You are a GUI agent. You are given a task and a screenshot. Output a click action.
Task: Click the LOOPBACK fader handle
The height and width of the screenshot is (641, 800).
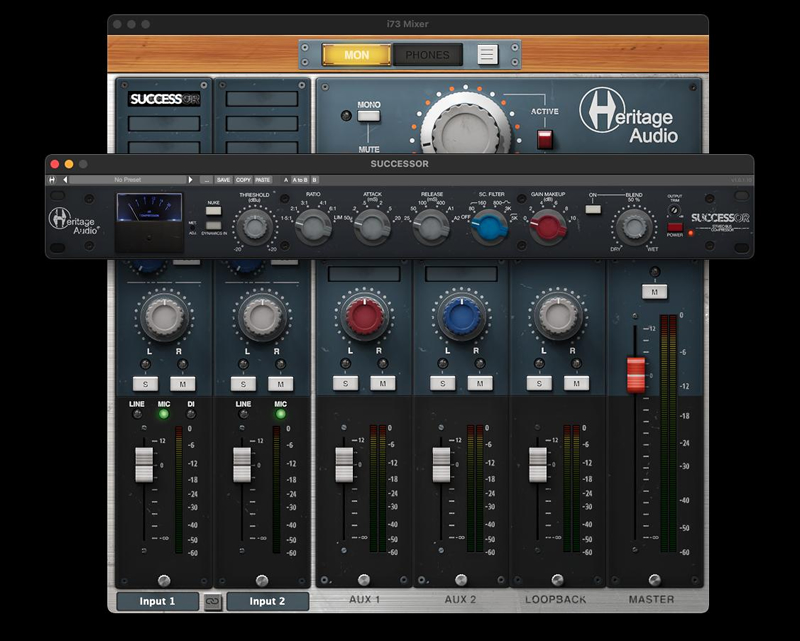pyautogui.click(x=538, y=464)
